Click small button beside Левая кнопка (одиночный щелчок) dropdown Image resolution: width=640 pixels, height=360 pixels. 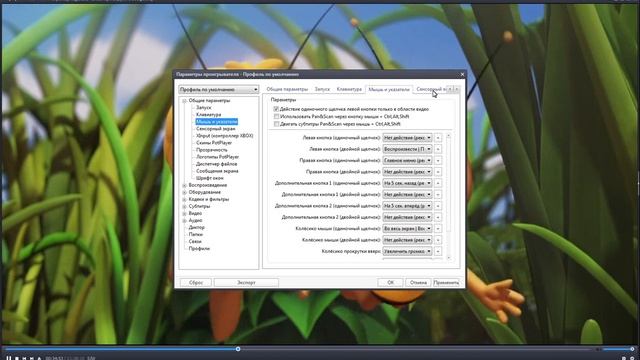tap(438, 138)
